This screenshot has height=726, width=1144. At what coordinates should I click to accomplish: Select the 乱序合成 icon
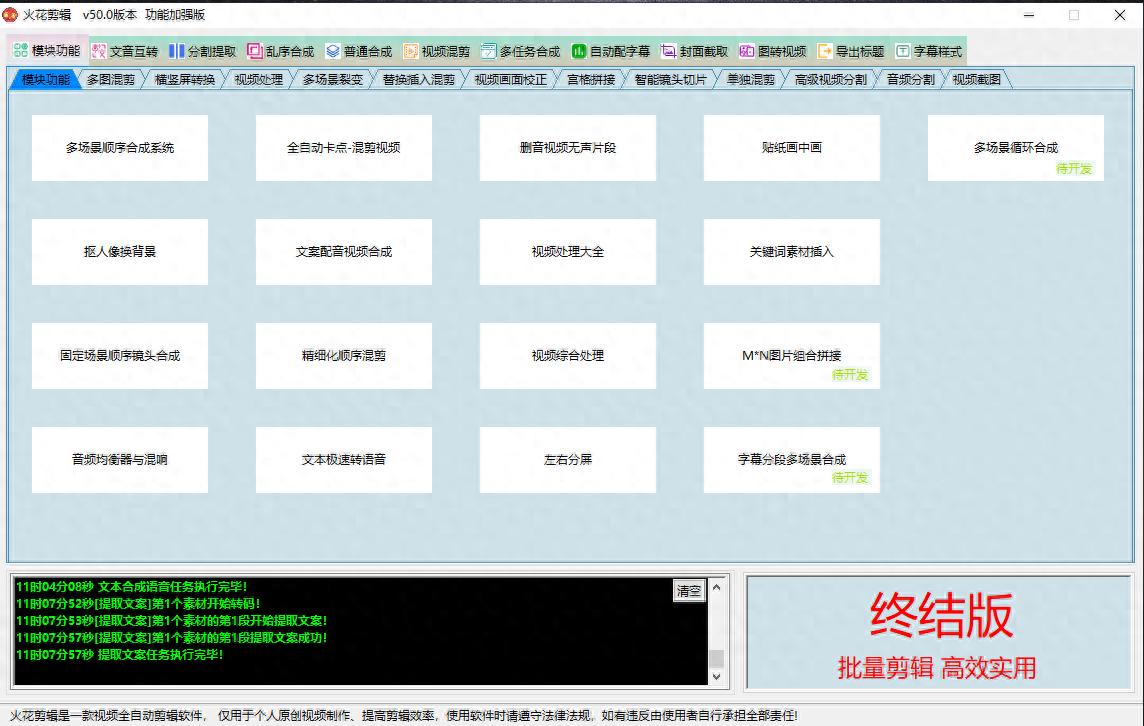(255, 51)
